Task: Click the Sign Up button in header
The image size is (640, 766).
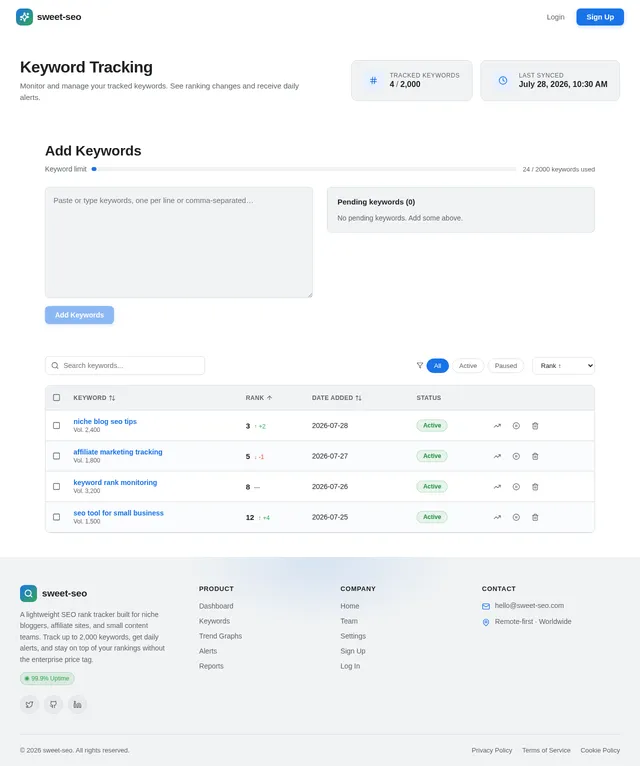Action: 600,17
